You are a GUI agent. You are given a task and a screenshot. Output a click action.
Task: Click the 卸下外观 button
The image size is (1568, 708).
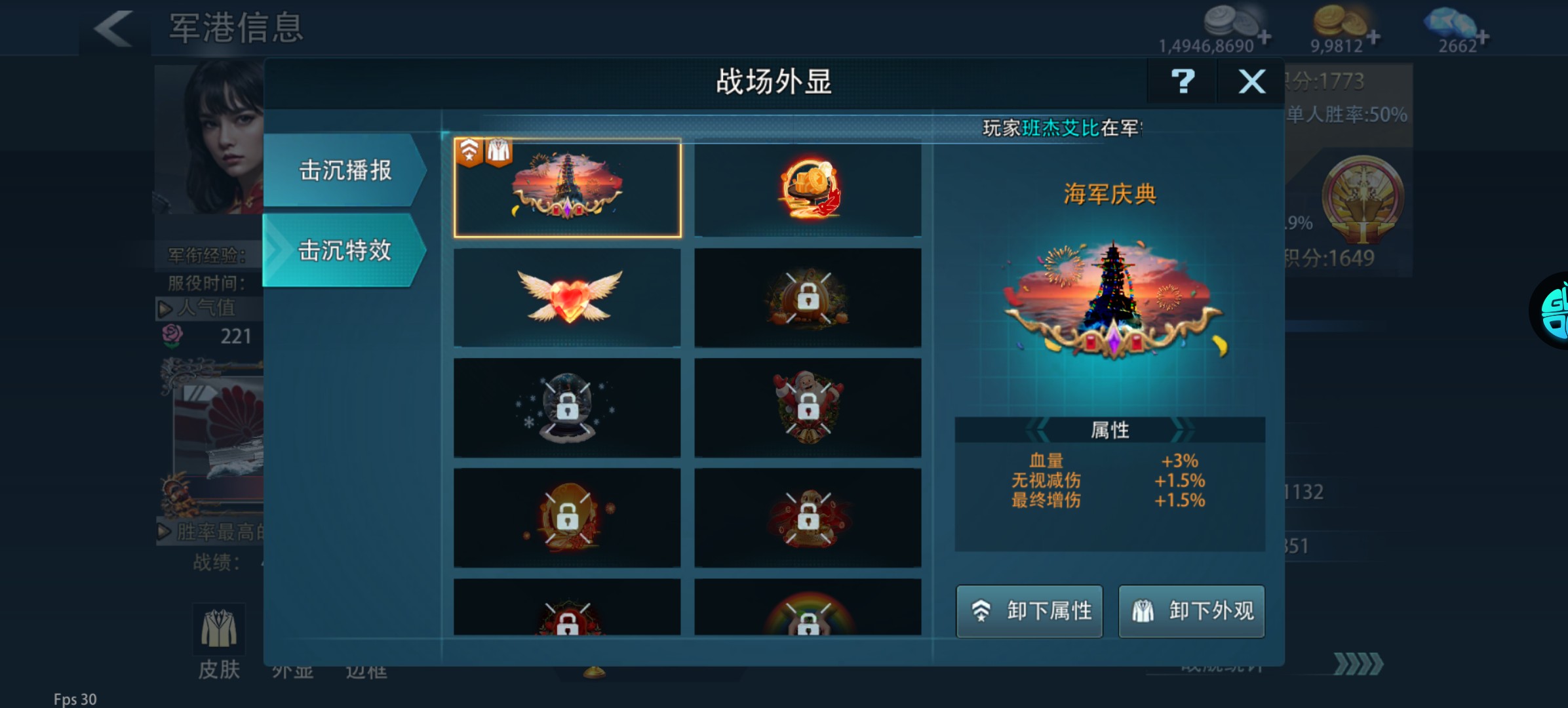[1191, 611]
